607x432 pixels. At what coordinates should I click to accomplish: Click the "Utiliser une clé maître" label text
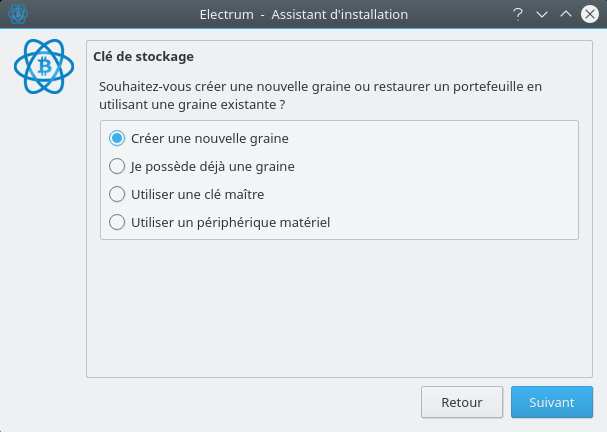[x=197, y=194]
